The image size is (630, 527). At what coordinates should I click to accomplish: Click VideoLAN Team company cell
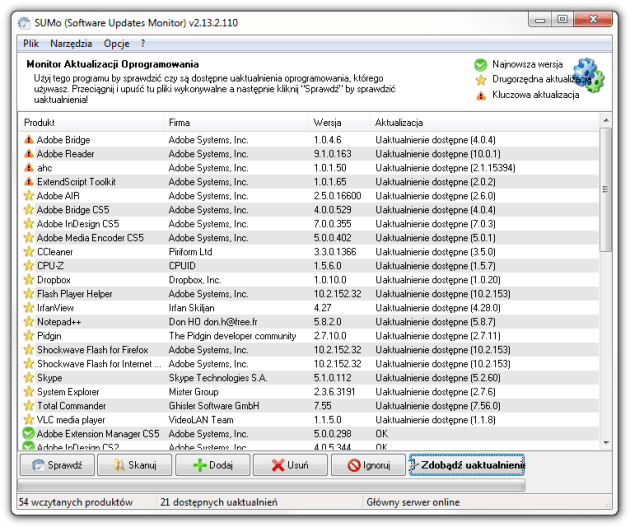(201, 420)
